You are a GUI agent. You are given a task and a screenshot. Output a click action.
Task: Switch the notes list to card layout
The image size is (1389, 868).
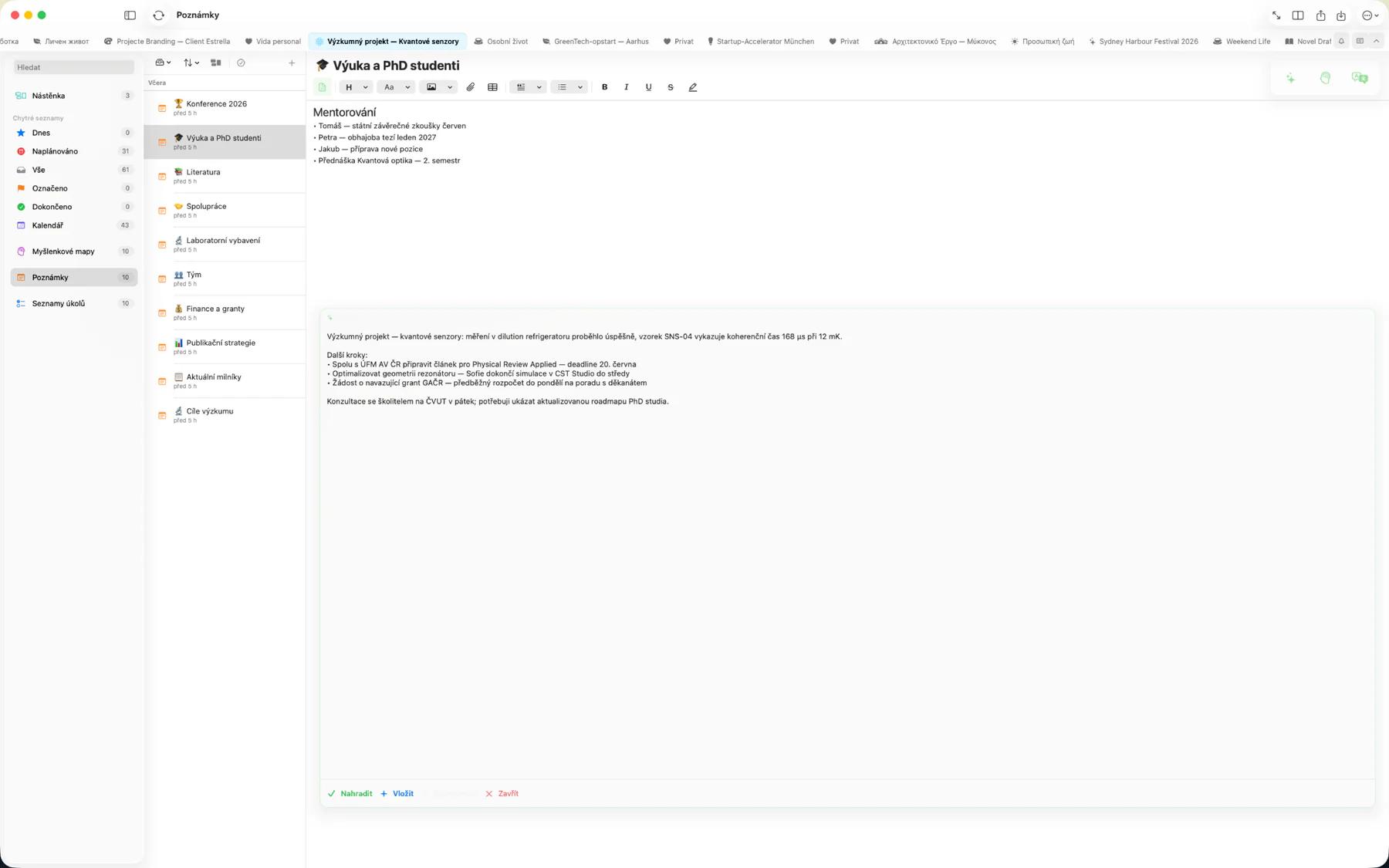(216, 63)
